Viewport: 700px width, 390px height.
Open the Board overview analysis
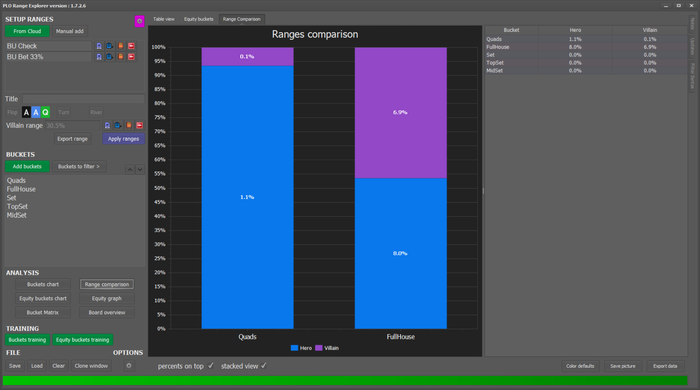(107, 312)
